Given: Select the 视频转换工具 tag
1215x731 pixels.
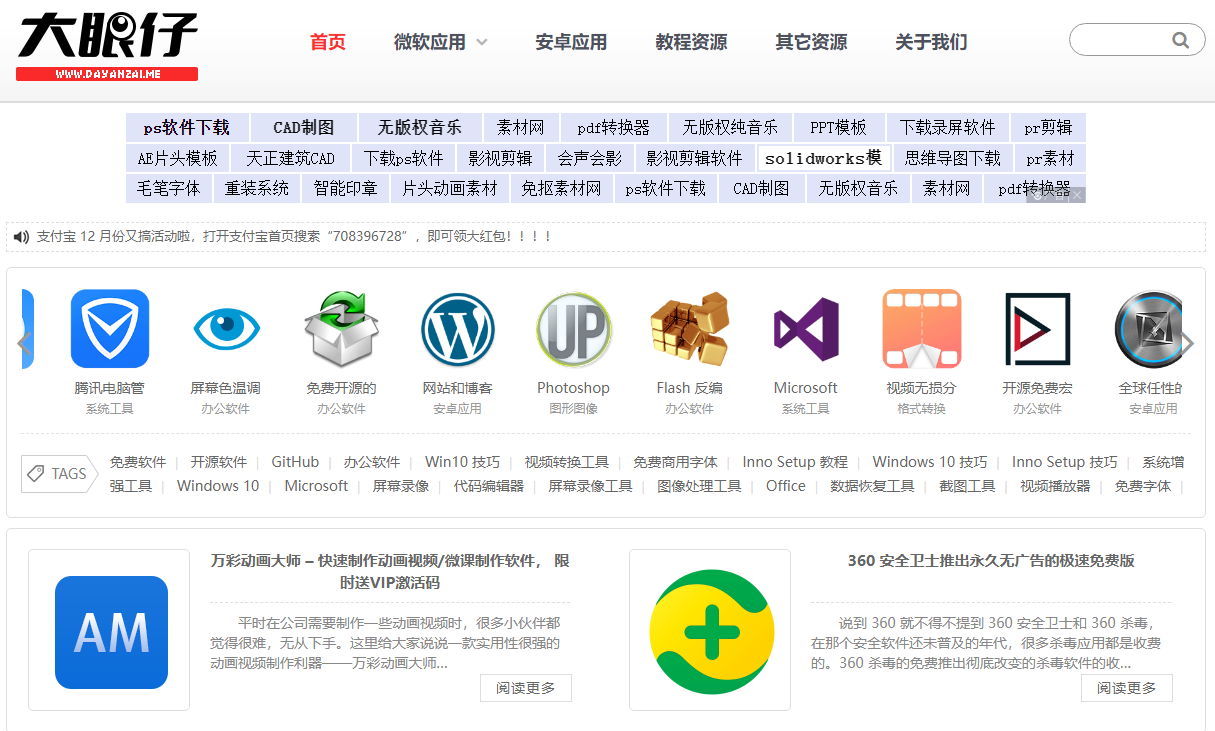Looking at the screenshot, I should (567, 462).
